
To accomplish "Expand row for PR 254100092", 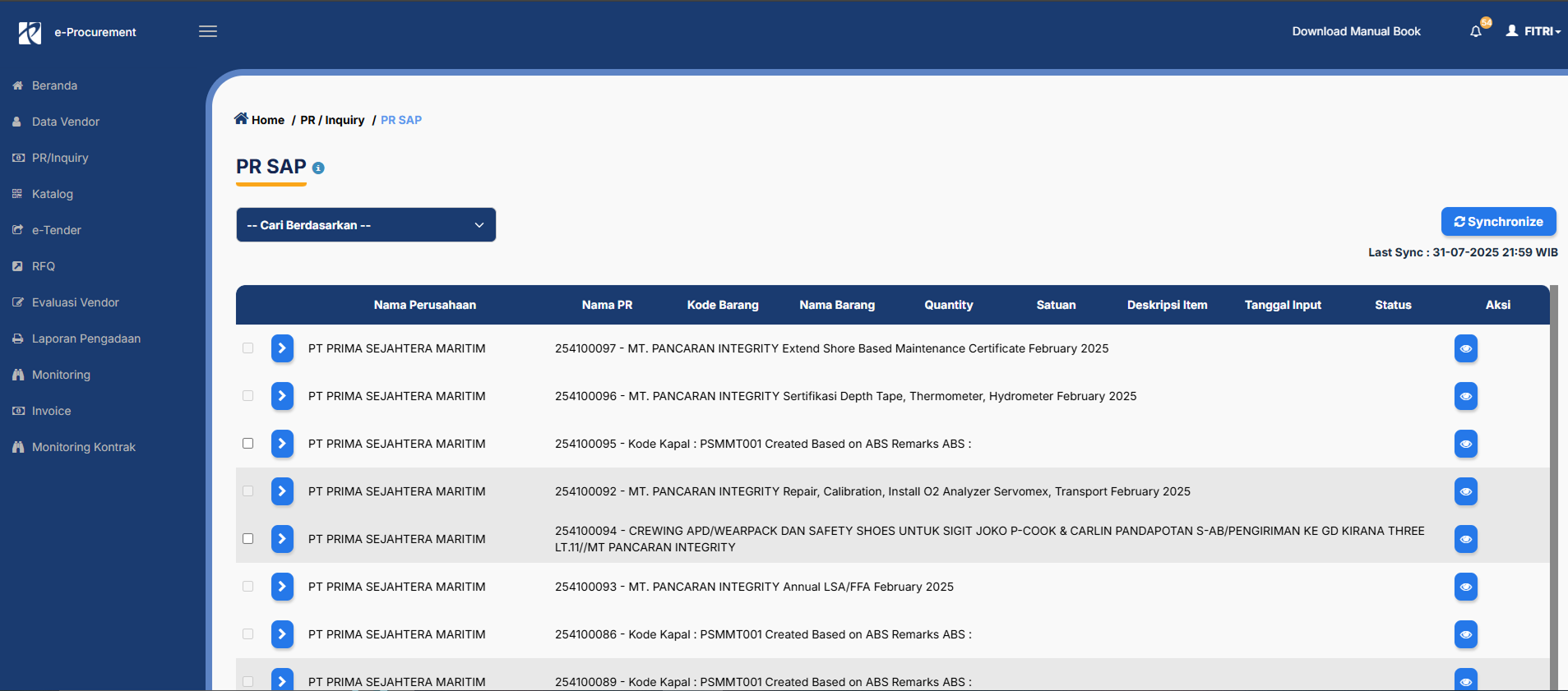I will tap(282, 491).
